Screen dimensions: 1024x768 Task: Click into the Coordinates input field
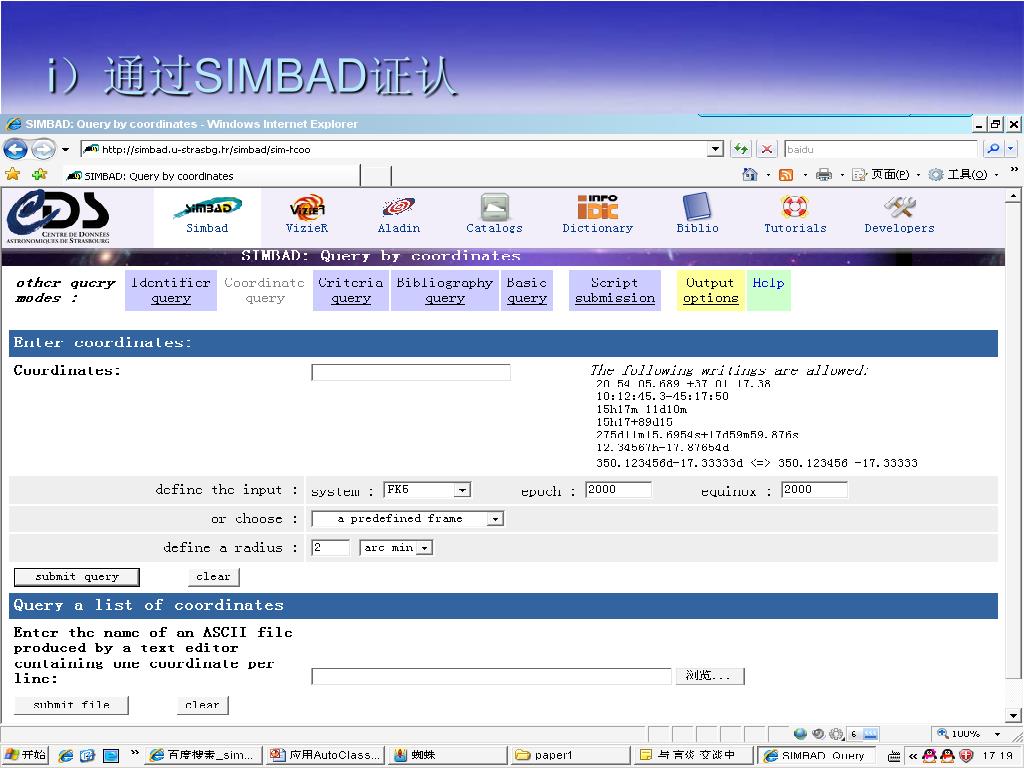pyautogui.click(x=411, y=373)
